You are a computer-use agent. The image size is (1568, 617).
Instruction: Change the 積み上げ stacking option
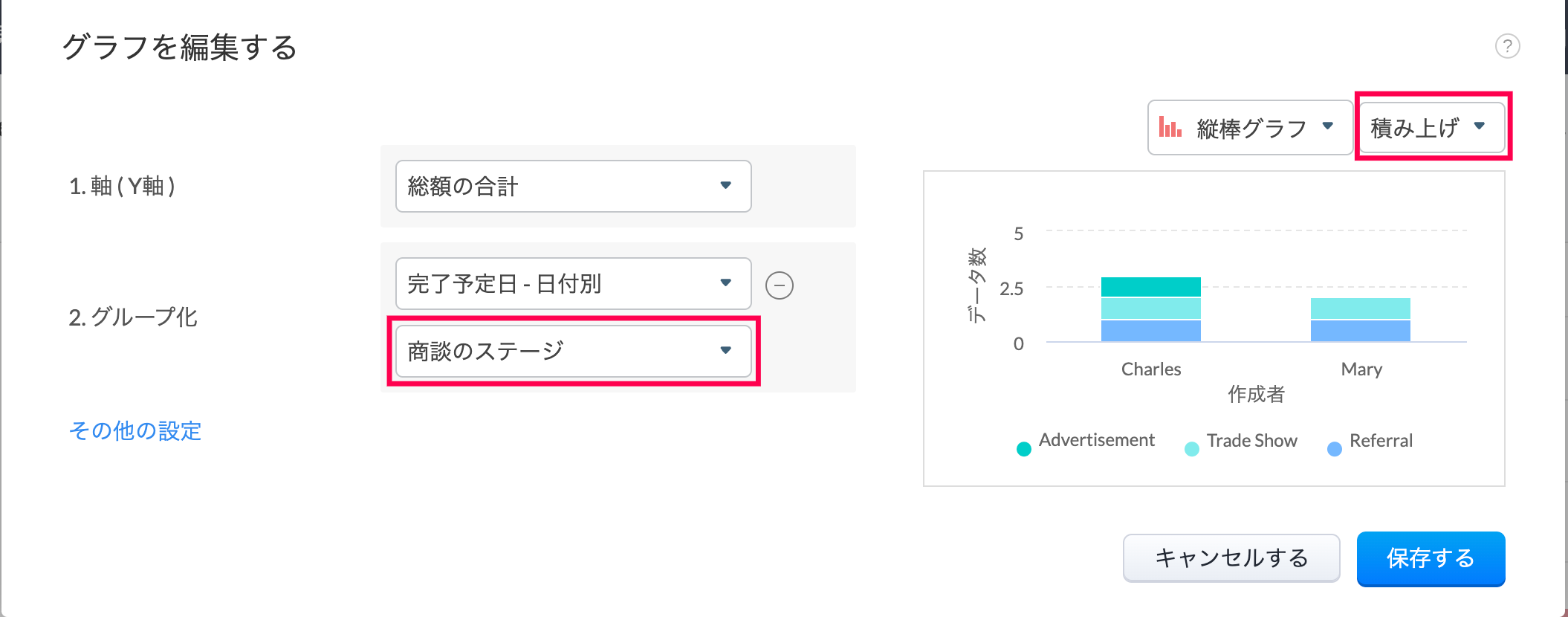coord(1431,127)
